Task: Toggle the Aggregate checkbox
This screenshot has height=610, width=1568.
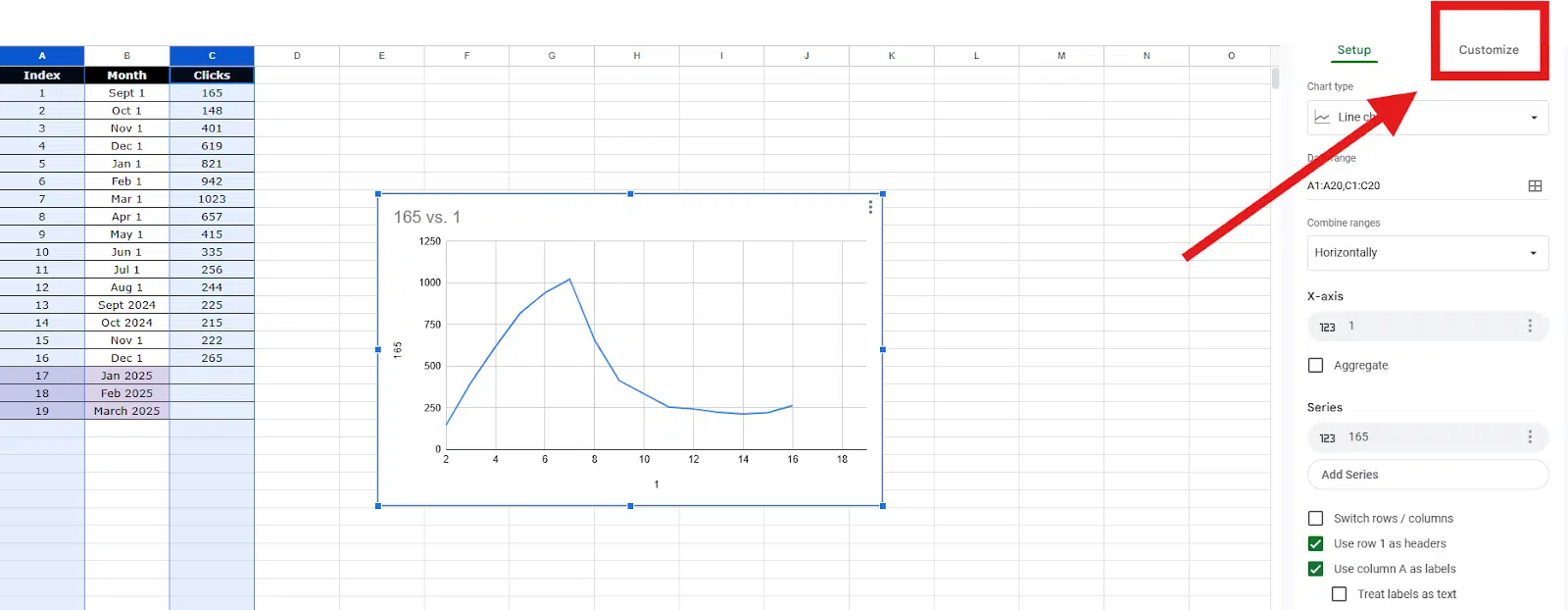Action: click(1315, 365)
